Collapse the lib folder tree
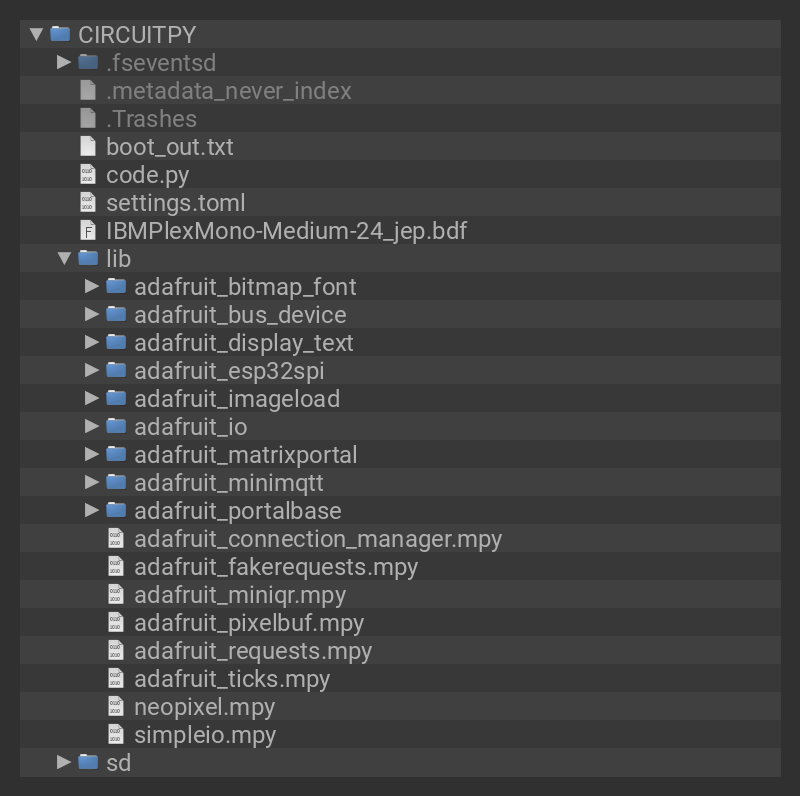 [64, 258]
